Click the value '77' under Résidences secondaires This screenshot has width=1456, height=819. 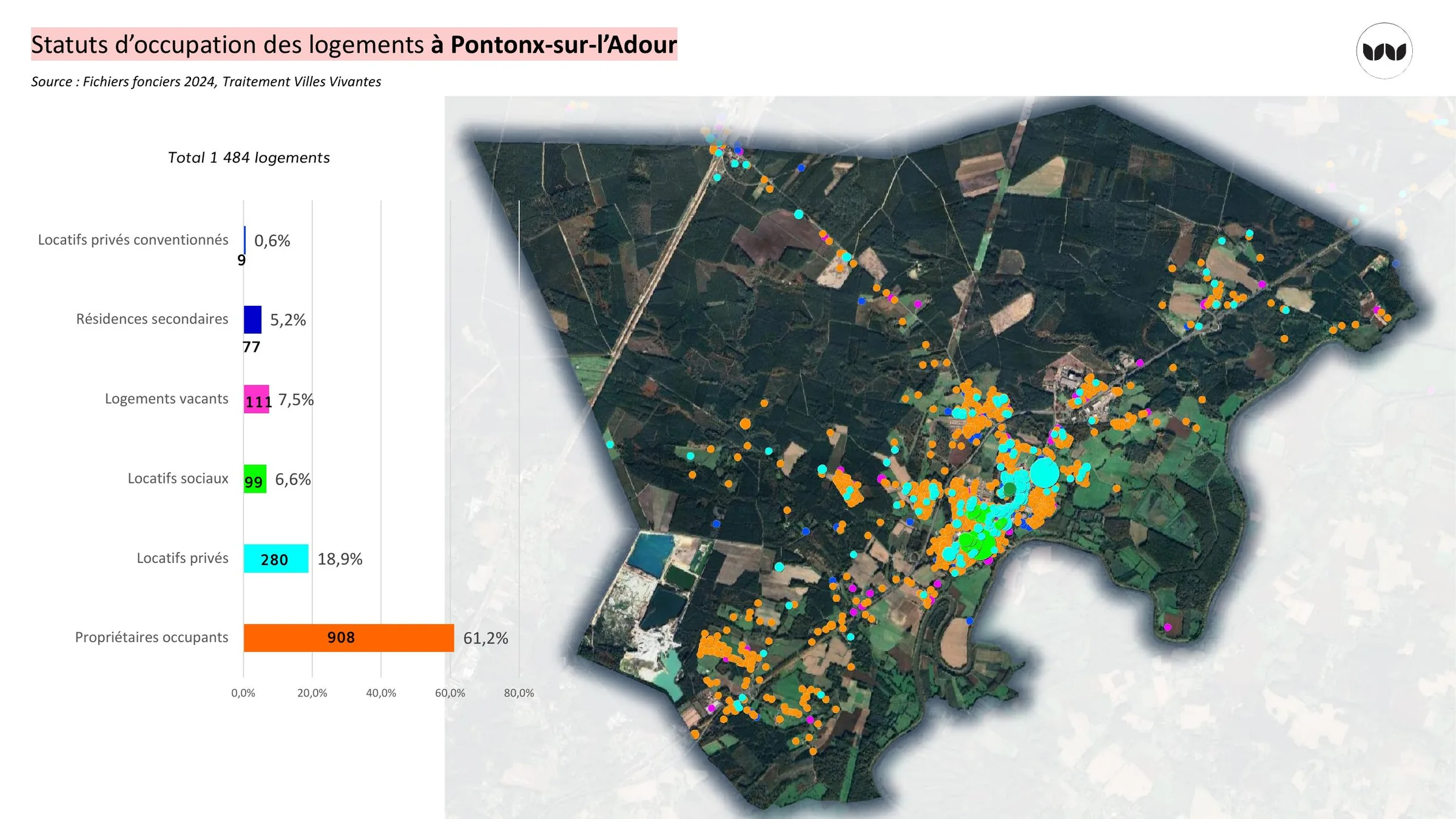pos(251,347)
